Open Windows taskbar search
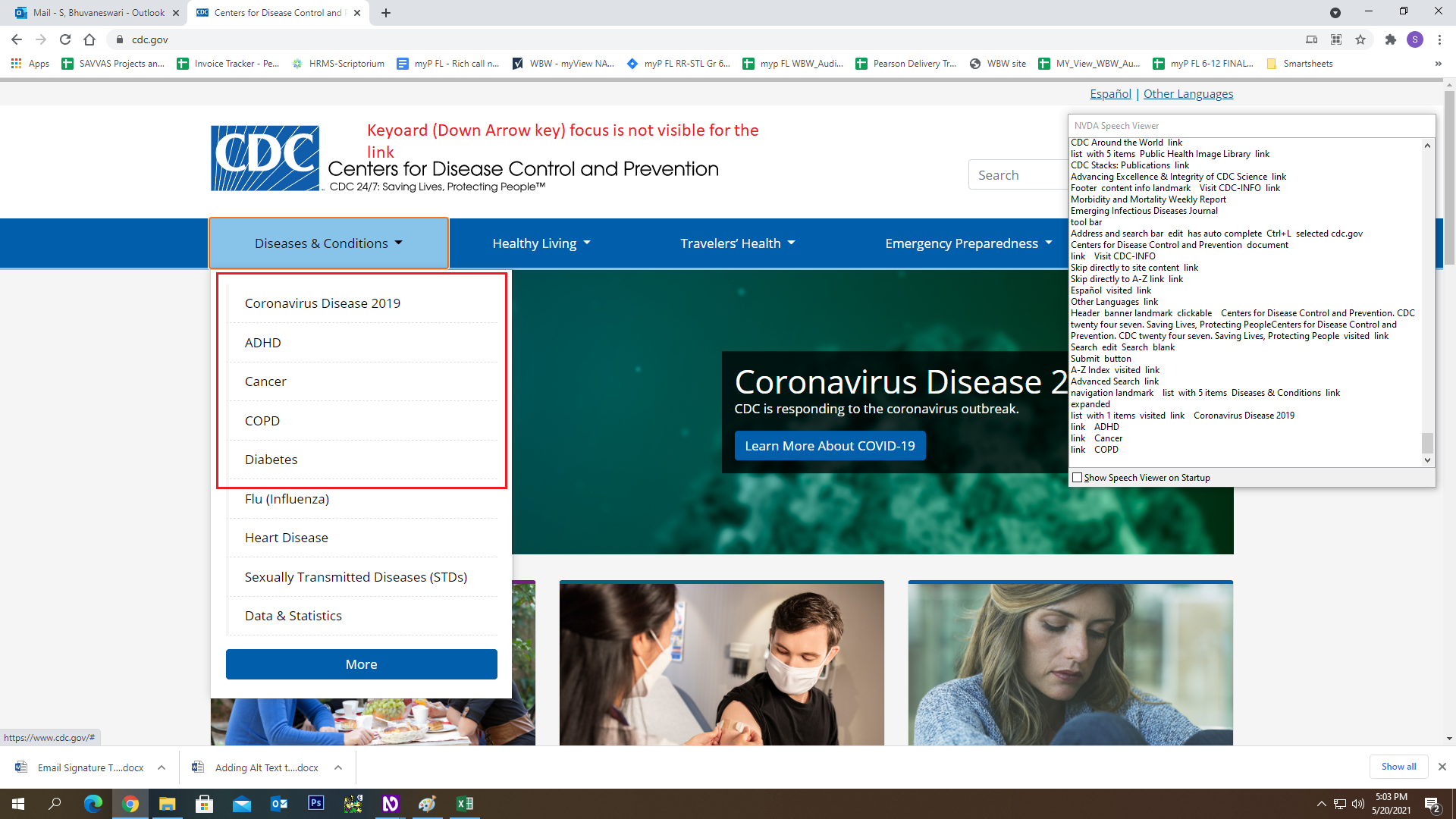Viewport: 1456px width, 819px height. point(55,804)
